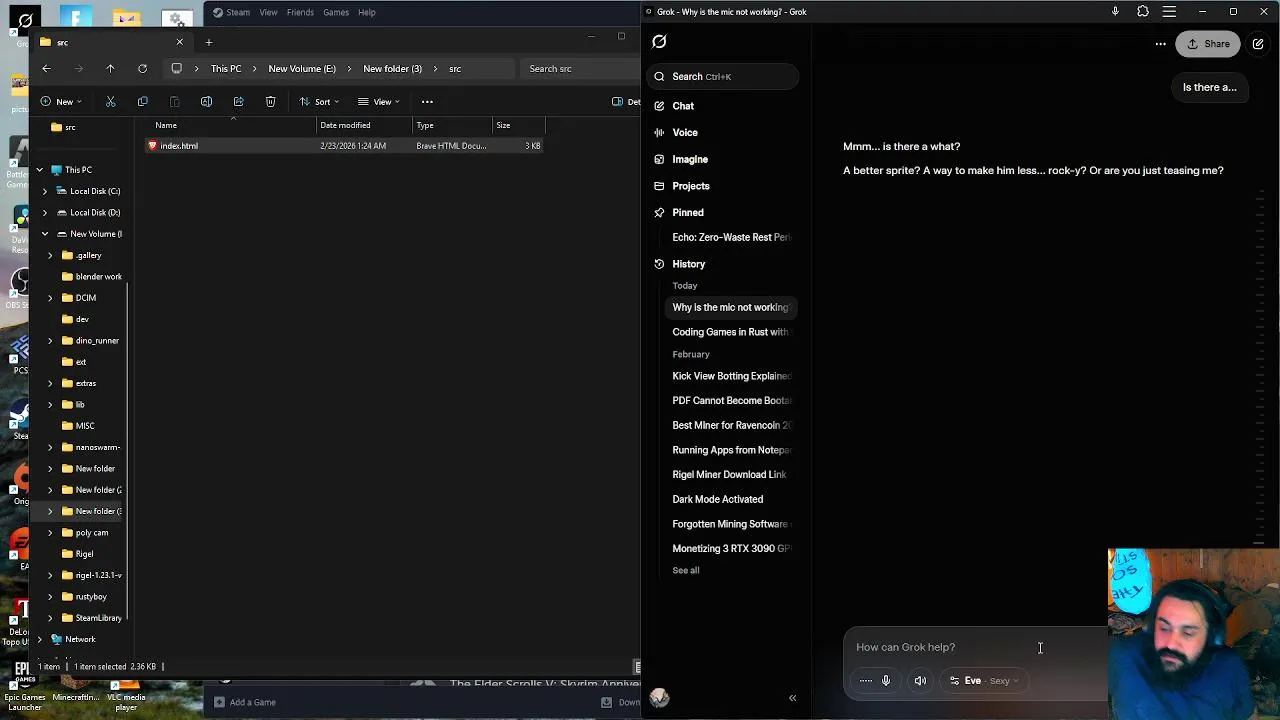
Task: Expand Local Disk (C:) in tree
Action: pos(45,191)
